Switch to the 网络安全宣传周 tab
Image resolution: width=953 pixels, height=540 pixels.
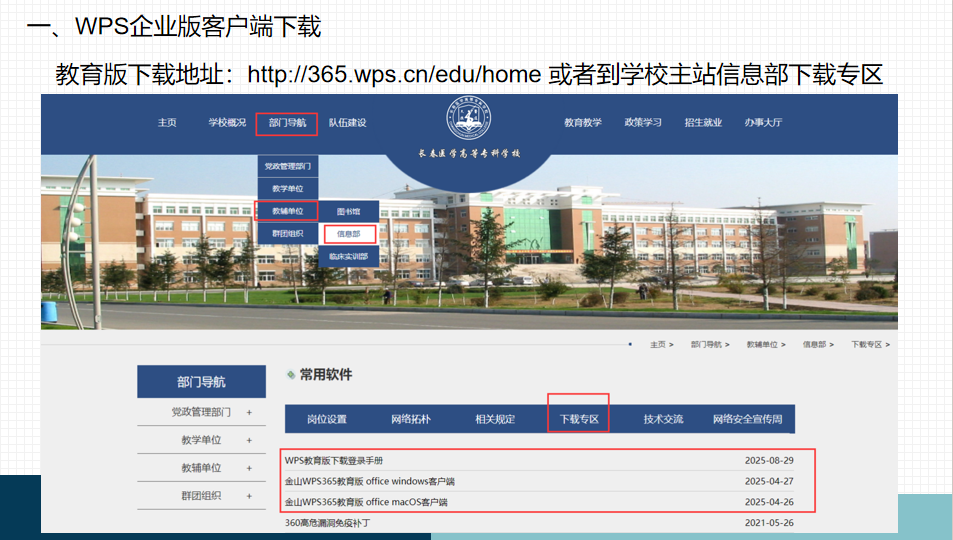(748, 419)
